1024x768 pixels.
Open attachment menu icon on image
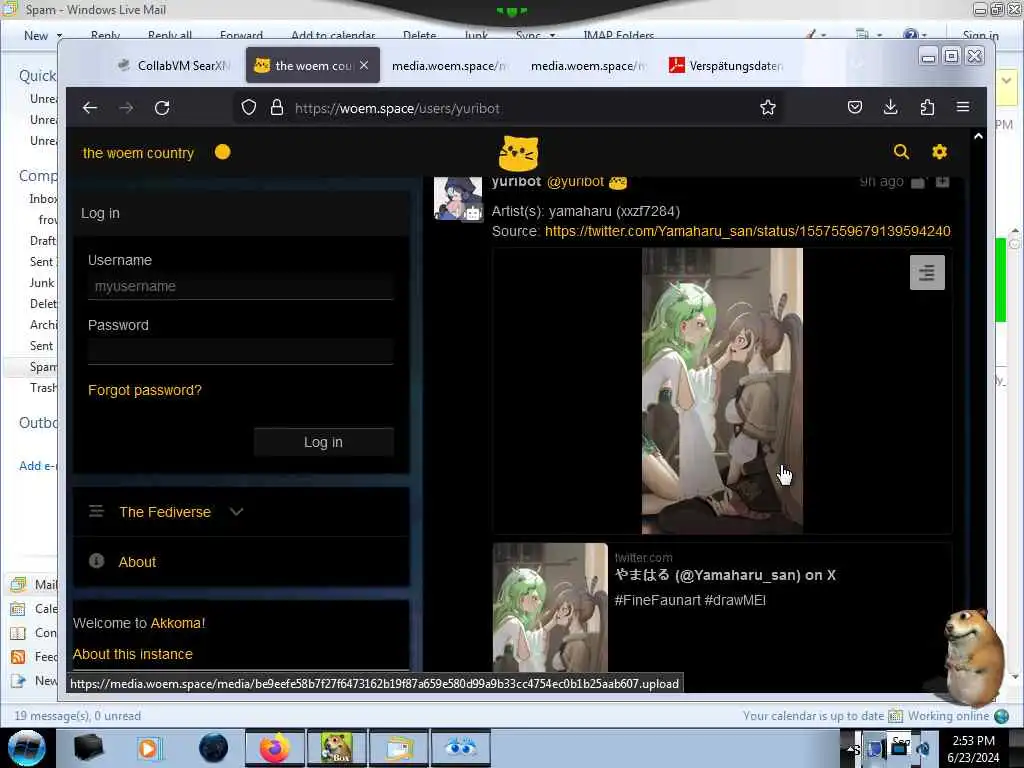pos(927,272)
